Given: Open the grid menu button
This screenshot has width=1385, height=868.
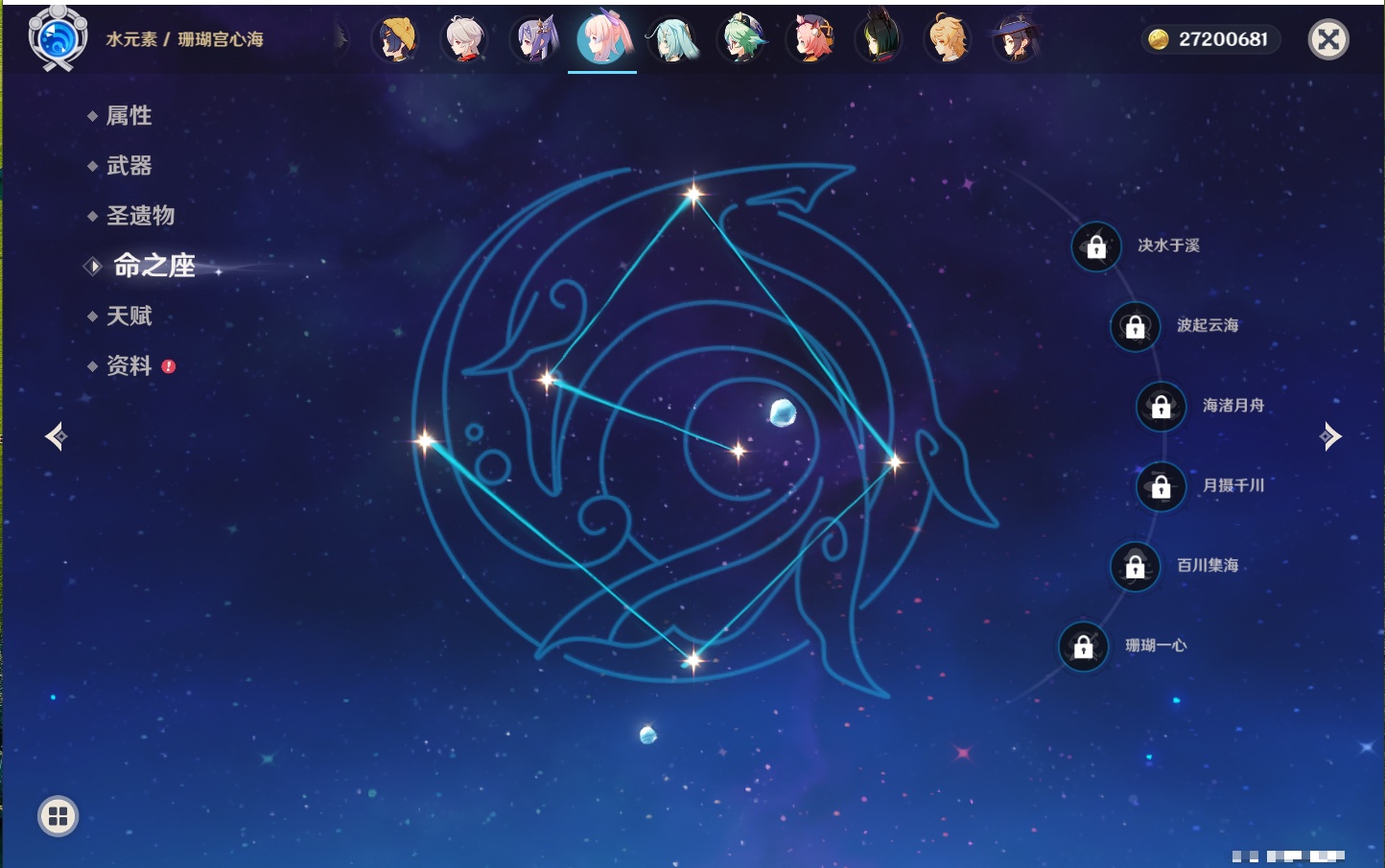Looking at the screenshot, I should tap(58, 816).
